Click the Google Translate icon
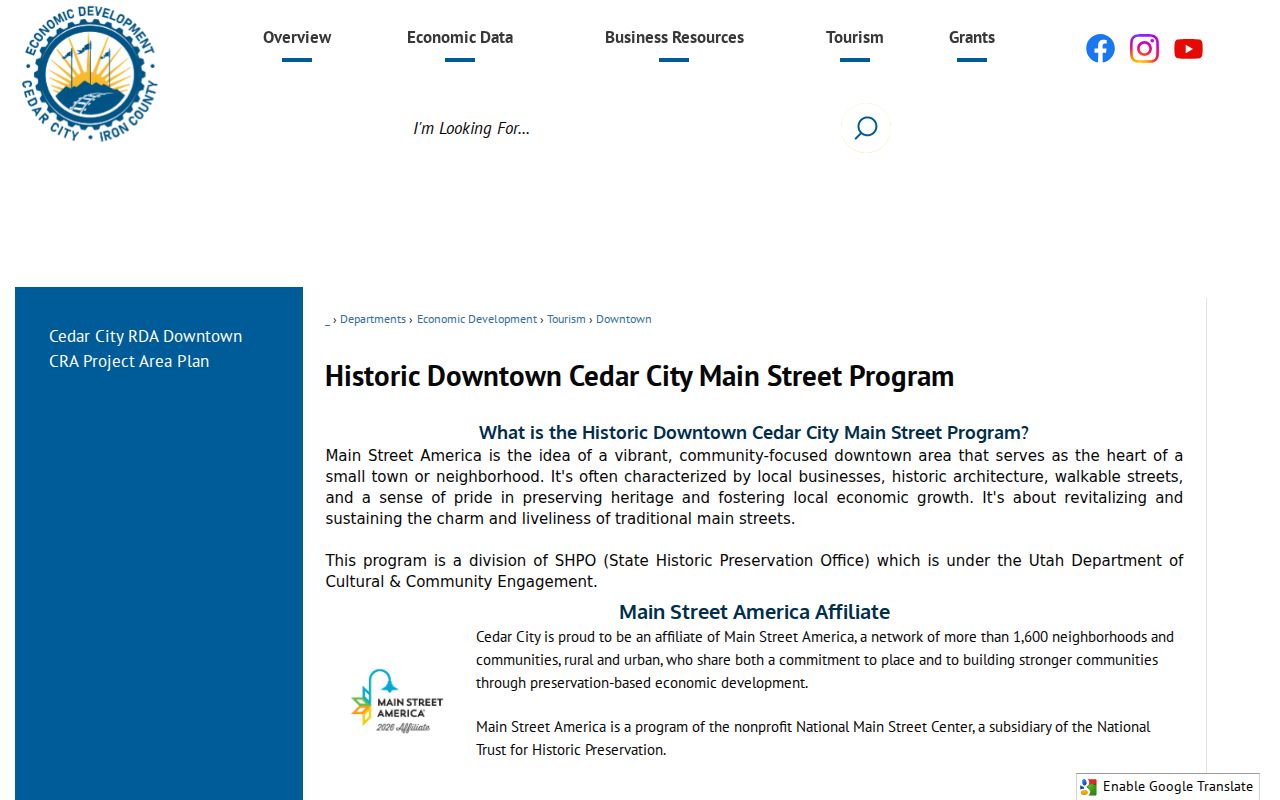Screen dimensions: 1280x800 click(1088, 787)
